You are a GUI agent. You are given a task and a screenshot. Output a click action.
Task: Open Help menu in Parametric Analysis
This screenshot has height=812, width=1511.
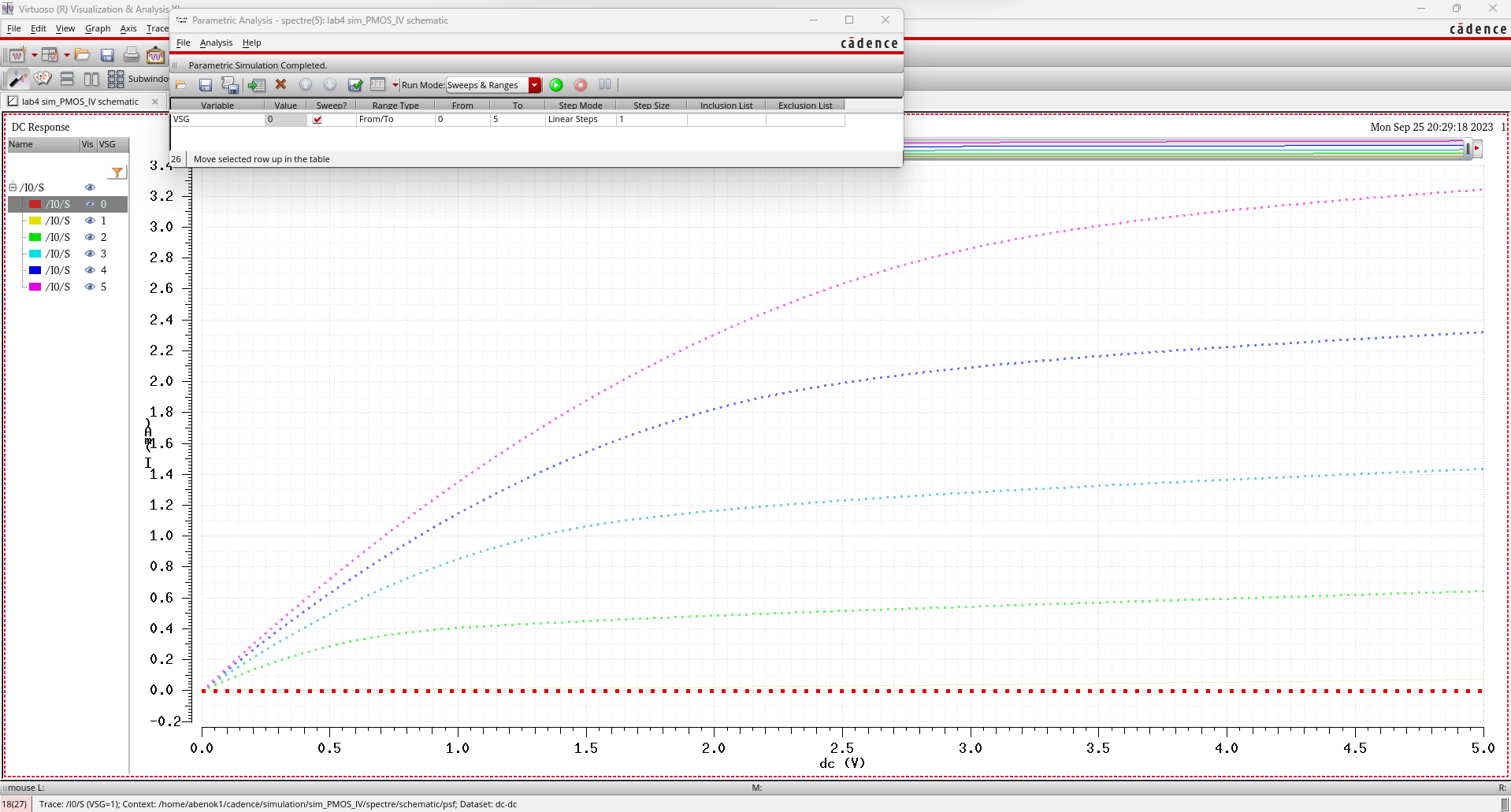pos(251,43)
